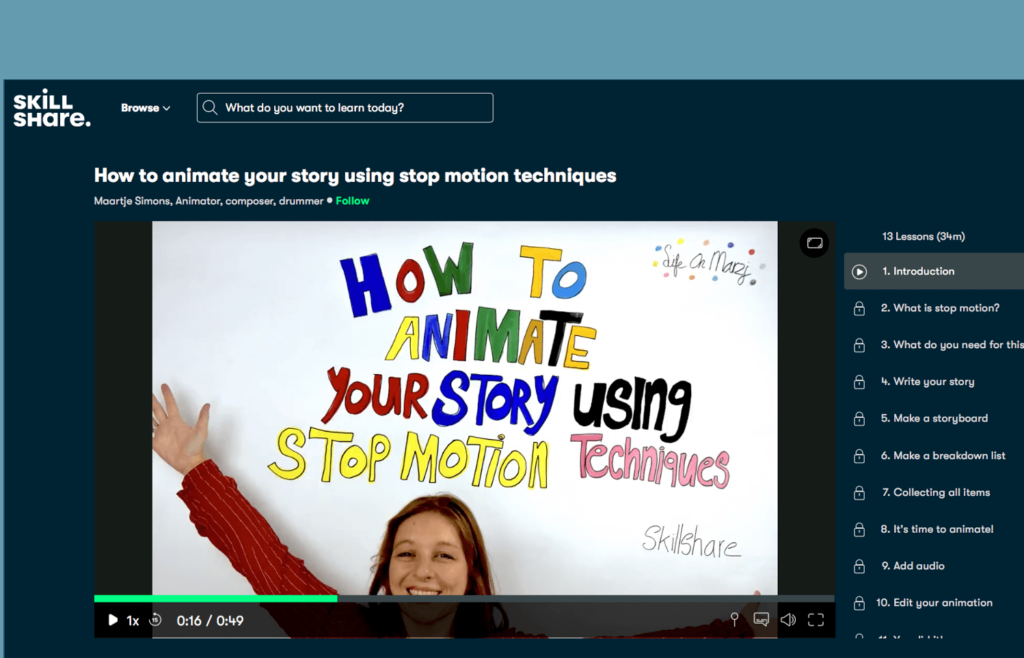Open lesson '3. What do you need for this'

(x=951, y=345)
